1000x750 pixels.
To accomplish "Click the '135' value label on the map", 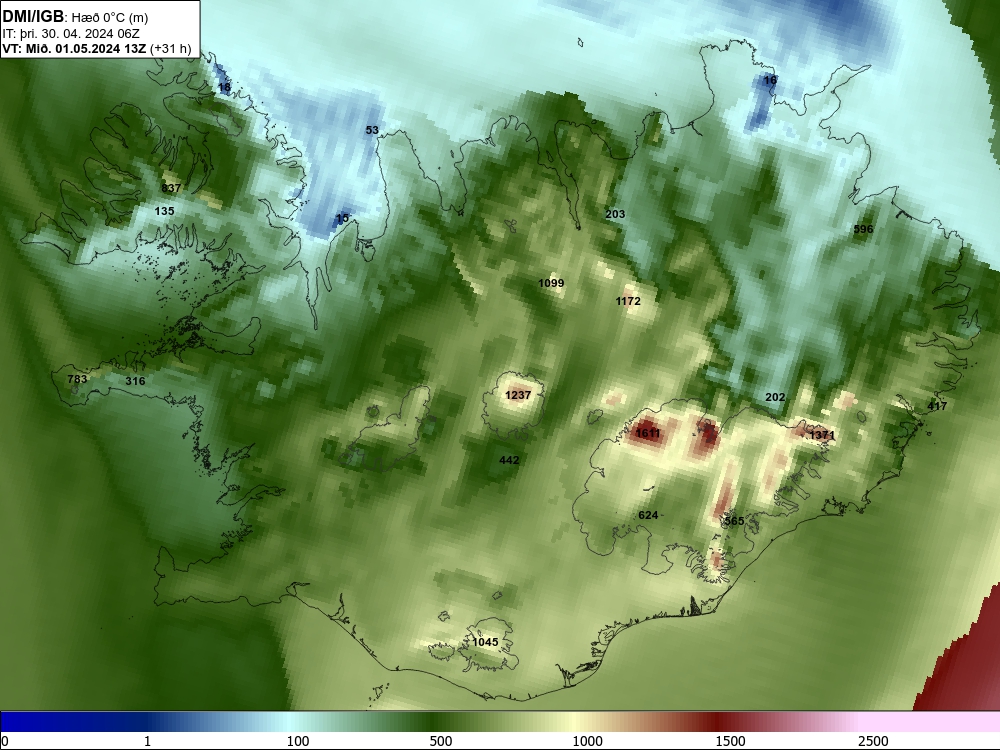I will [x=165, y=211].
